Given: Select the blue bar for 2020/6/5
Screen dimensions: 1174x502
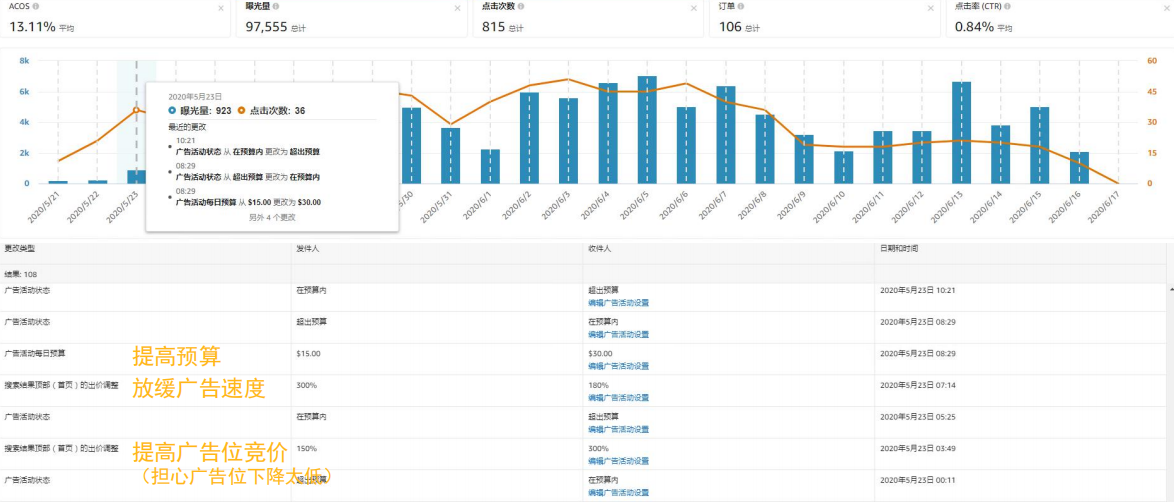Looking at the screenshot, I should click(x=647, y=130).
